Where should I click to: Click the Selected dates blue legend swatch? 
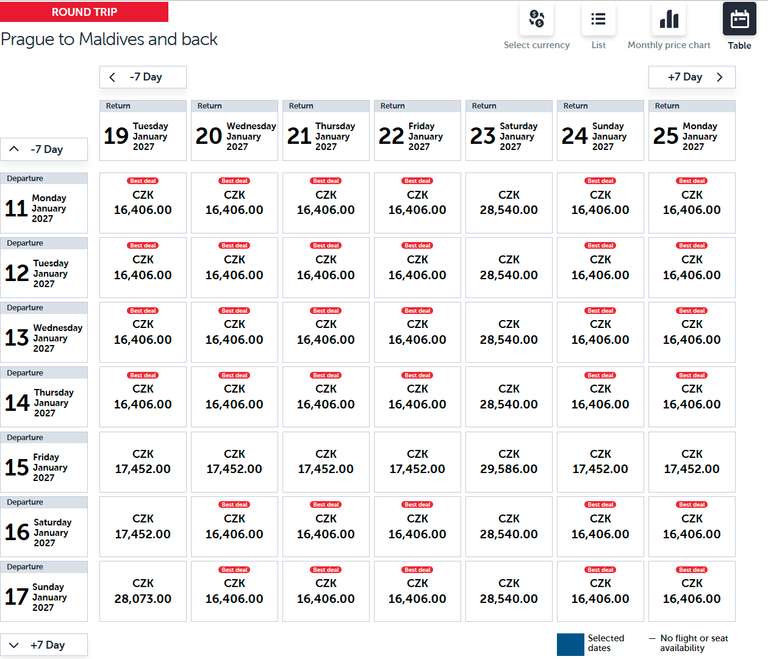click(570, 644)
